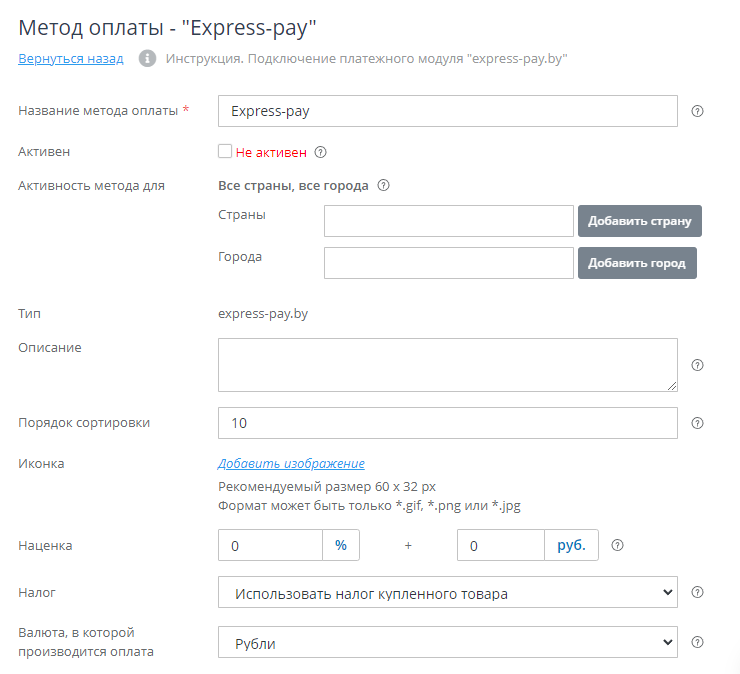Open the Налог dropdown list

[x=447, y=594]
